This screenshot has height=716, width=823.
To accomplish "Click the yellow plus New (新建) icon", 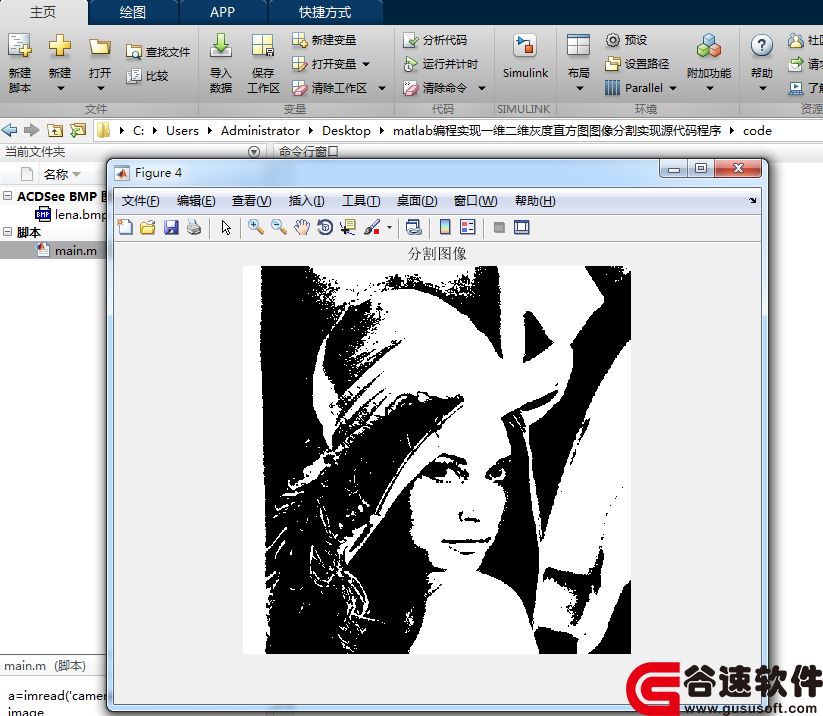I will (x=60, y=46).
